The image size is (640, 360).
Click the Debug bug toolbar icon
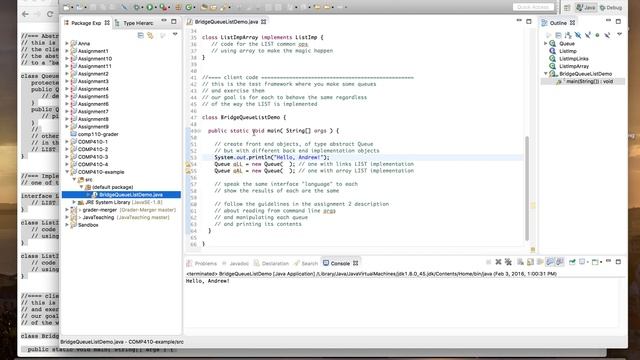(137, 7)
